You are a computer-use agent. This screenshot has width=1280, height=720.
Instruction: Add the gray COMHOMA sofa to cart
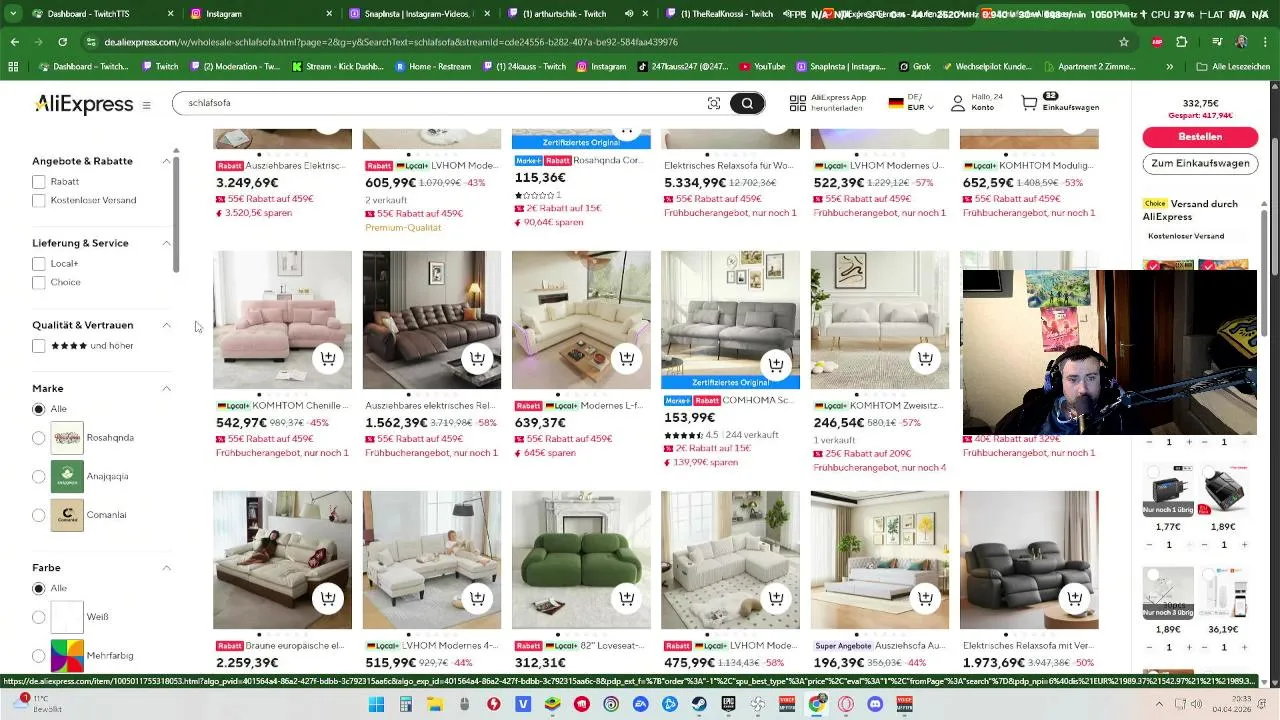click(x=775, y=364)
